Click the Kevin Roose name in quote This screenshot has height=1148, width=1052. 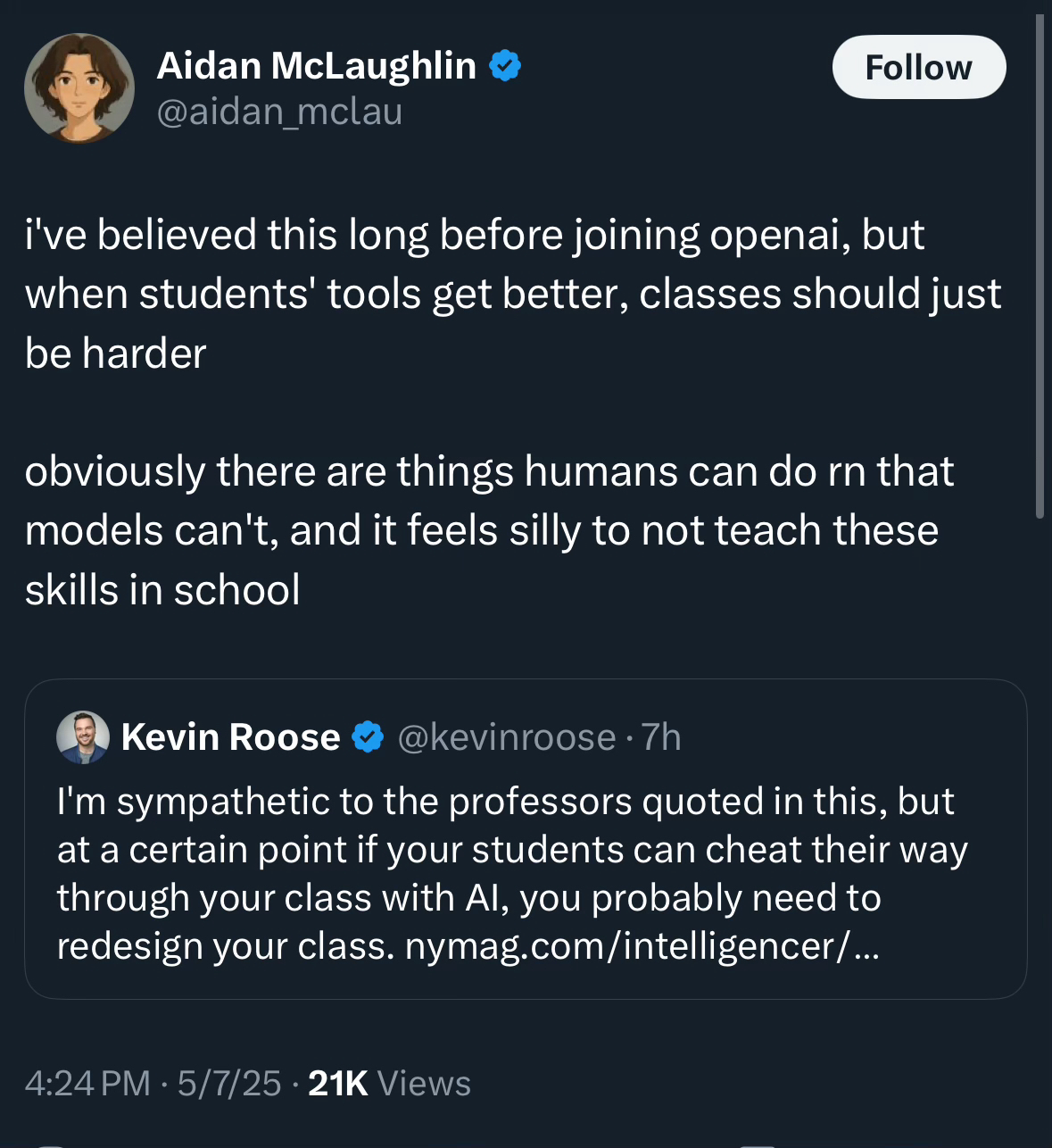click(230, 737)
